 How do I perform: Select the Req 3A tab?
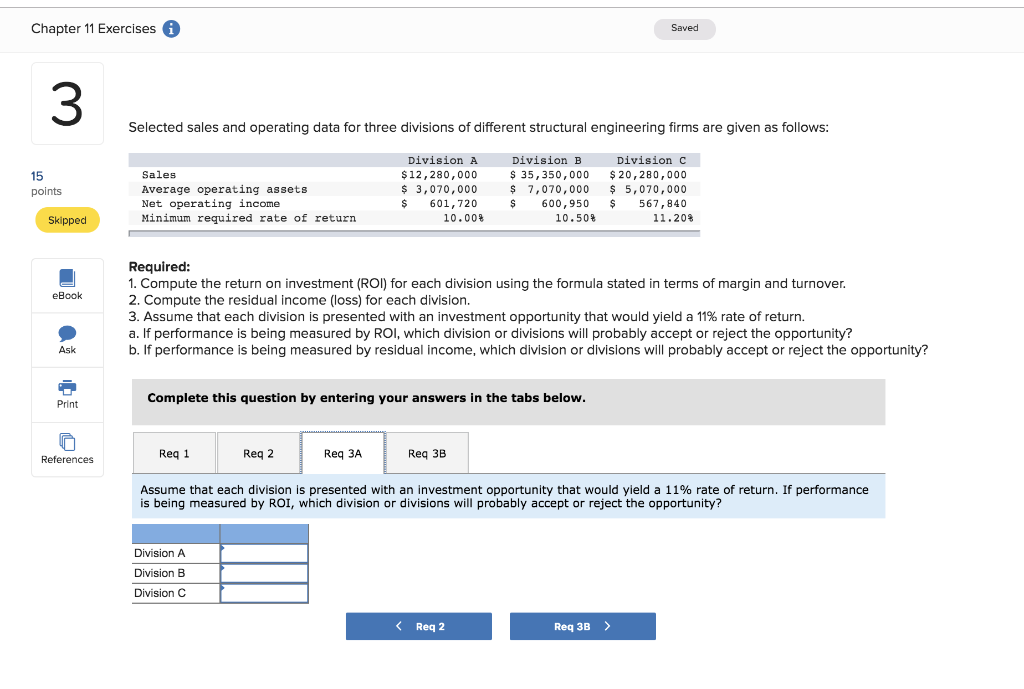[x=343, y=453]
